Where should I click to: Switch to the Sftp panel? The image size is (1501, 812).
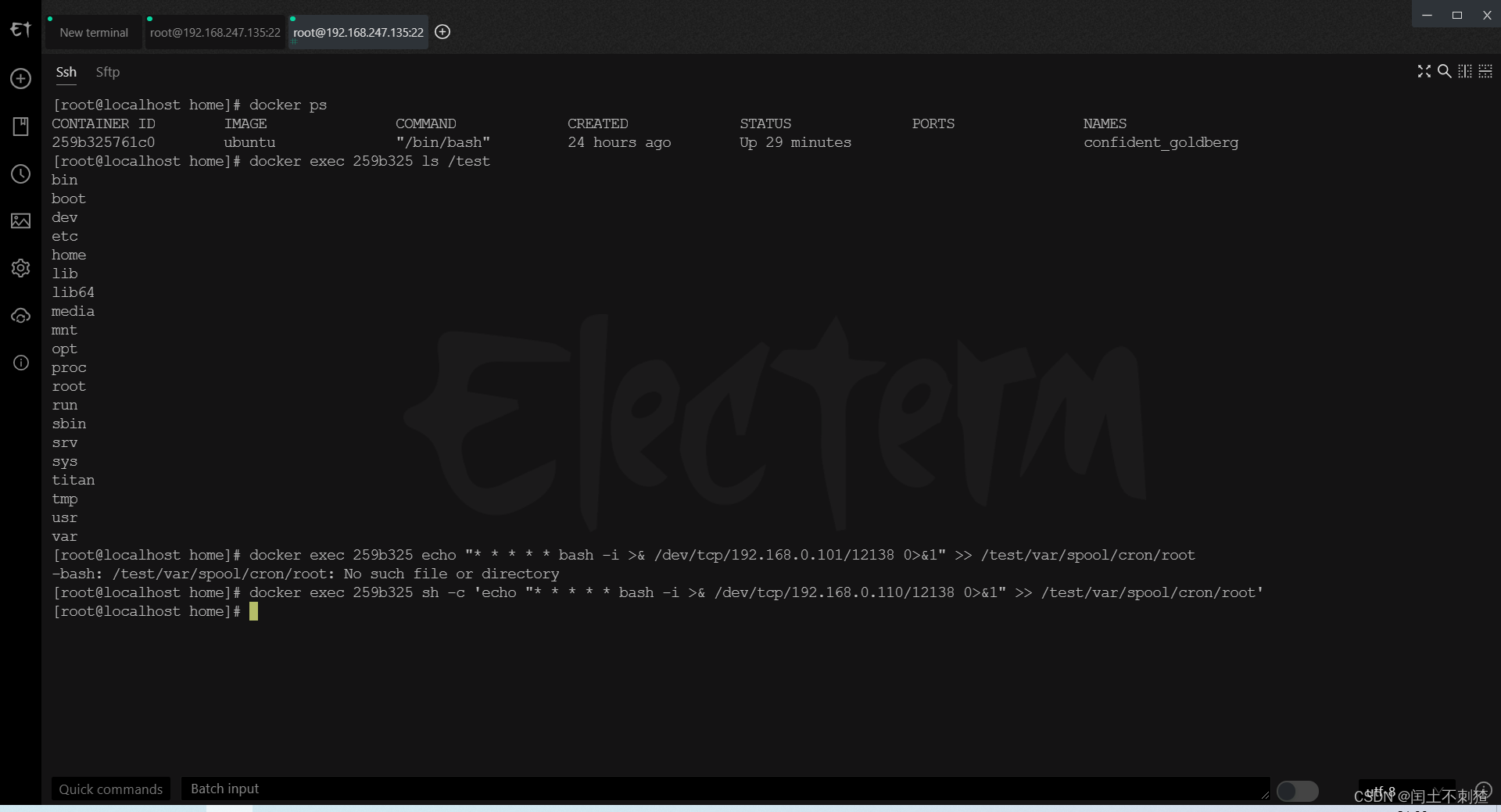108,72
